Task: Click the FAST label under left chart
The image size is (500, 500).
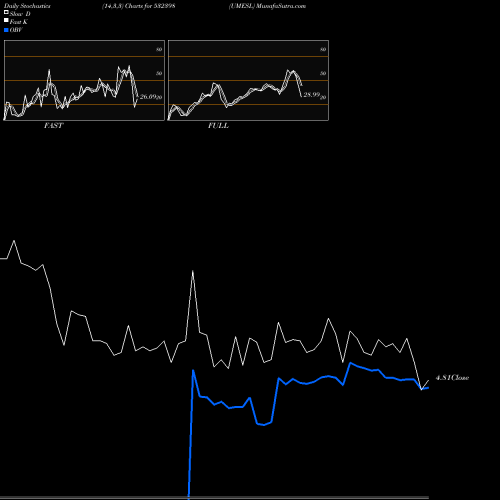Action: click(53, 126)
